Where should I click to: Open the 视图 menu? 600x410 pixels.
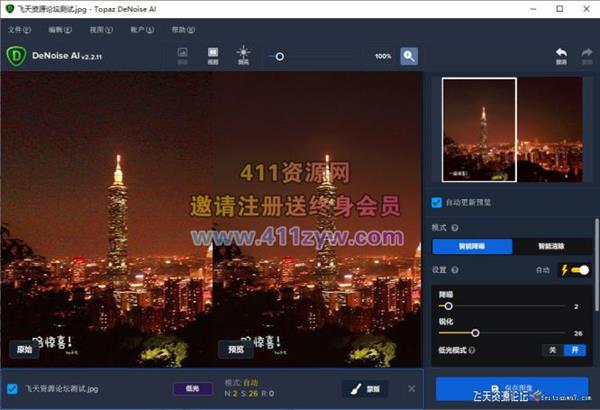click(x=96, y=29)
